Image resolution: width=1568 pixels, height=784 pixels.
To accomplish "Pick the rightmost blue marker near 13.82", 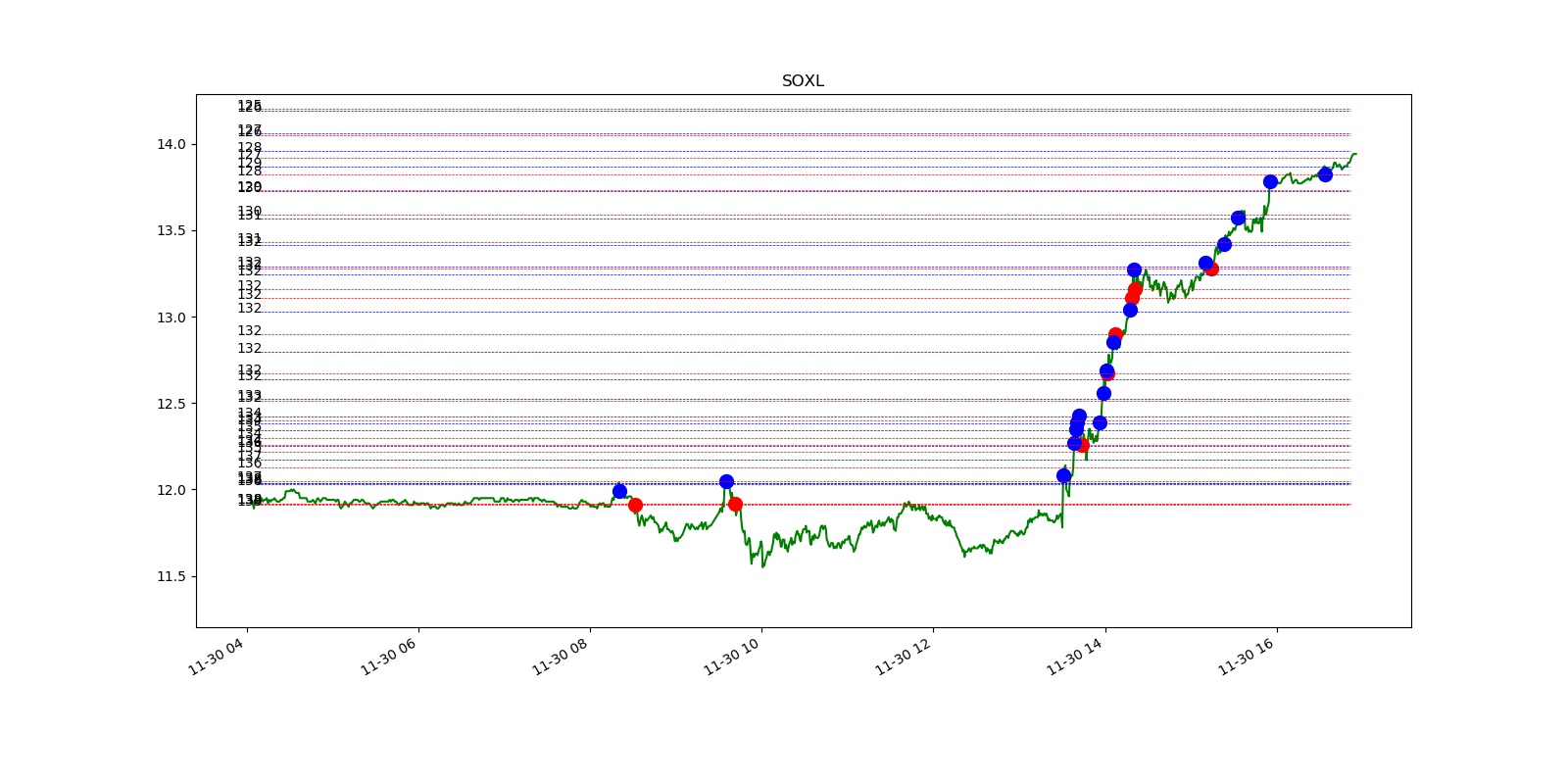I will 1325,174.
